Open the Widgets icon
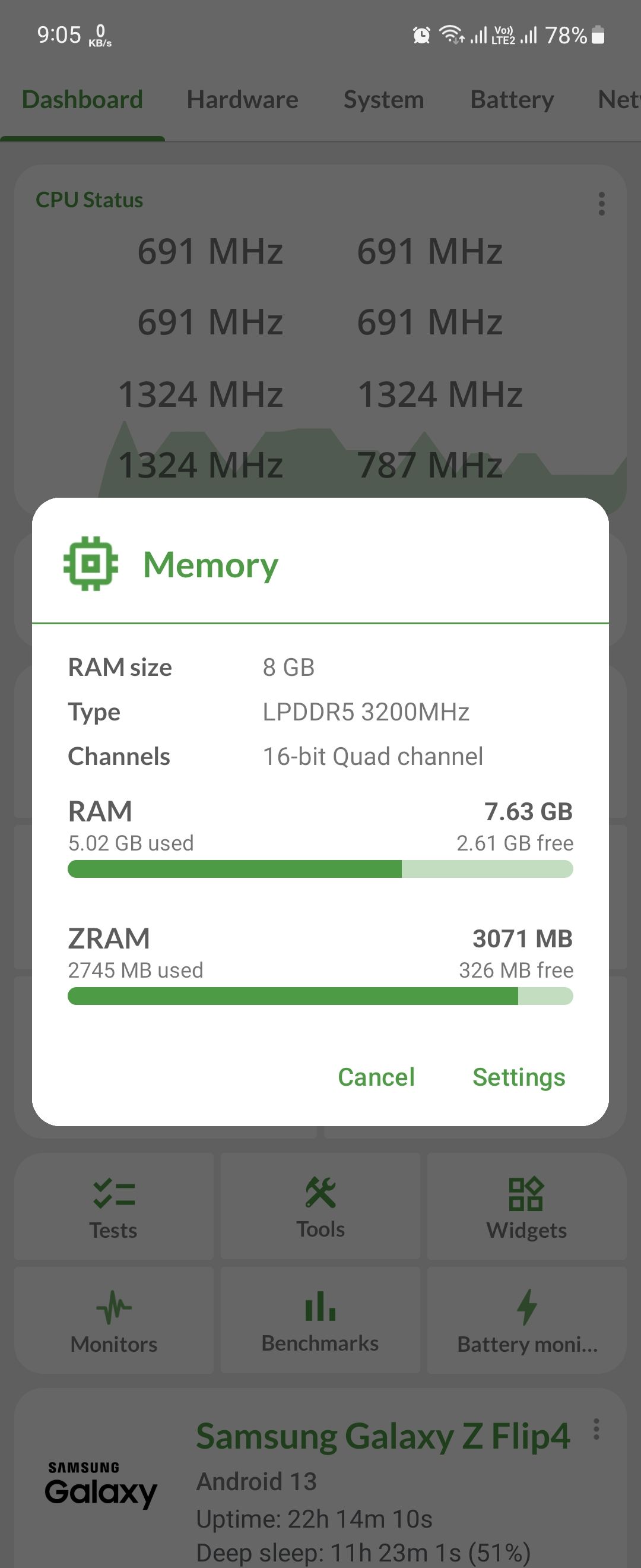 (526, 1192)
